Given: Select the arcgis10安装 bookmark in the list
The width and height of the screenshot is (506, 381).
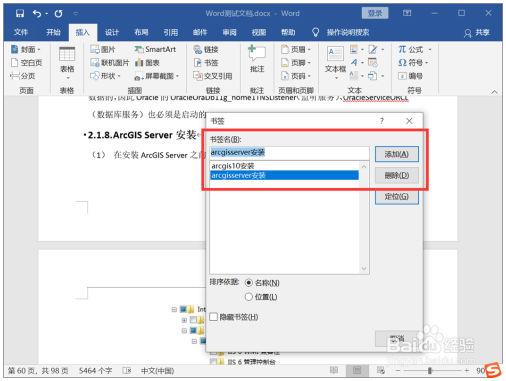Looking at the screenshot, I should tap(284, 166).
